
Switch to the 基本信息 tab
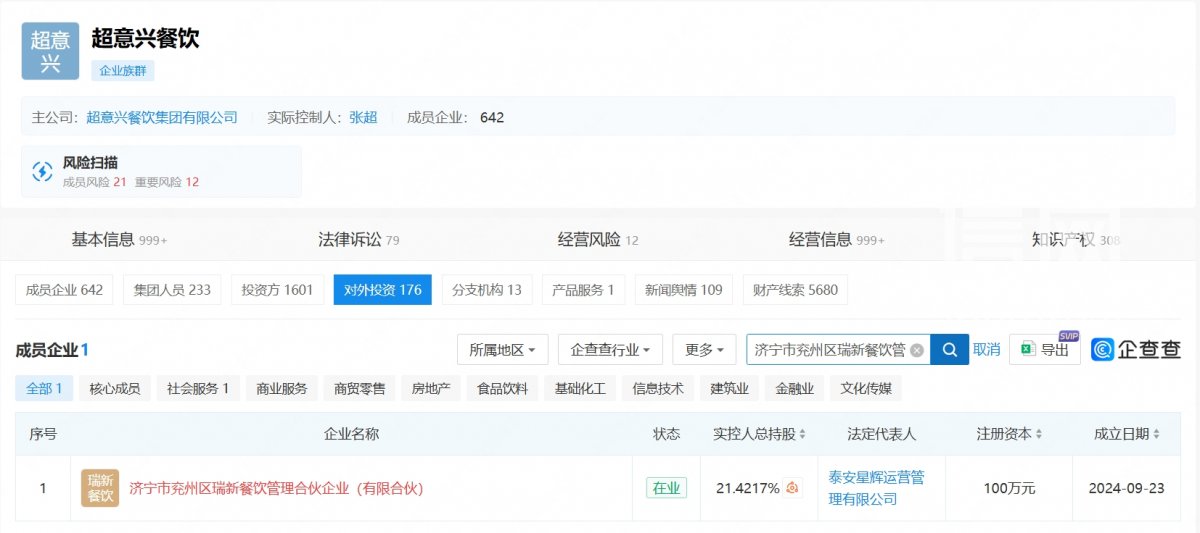(x=119, y=240)
